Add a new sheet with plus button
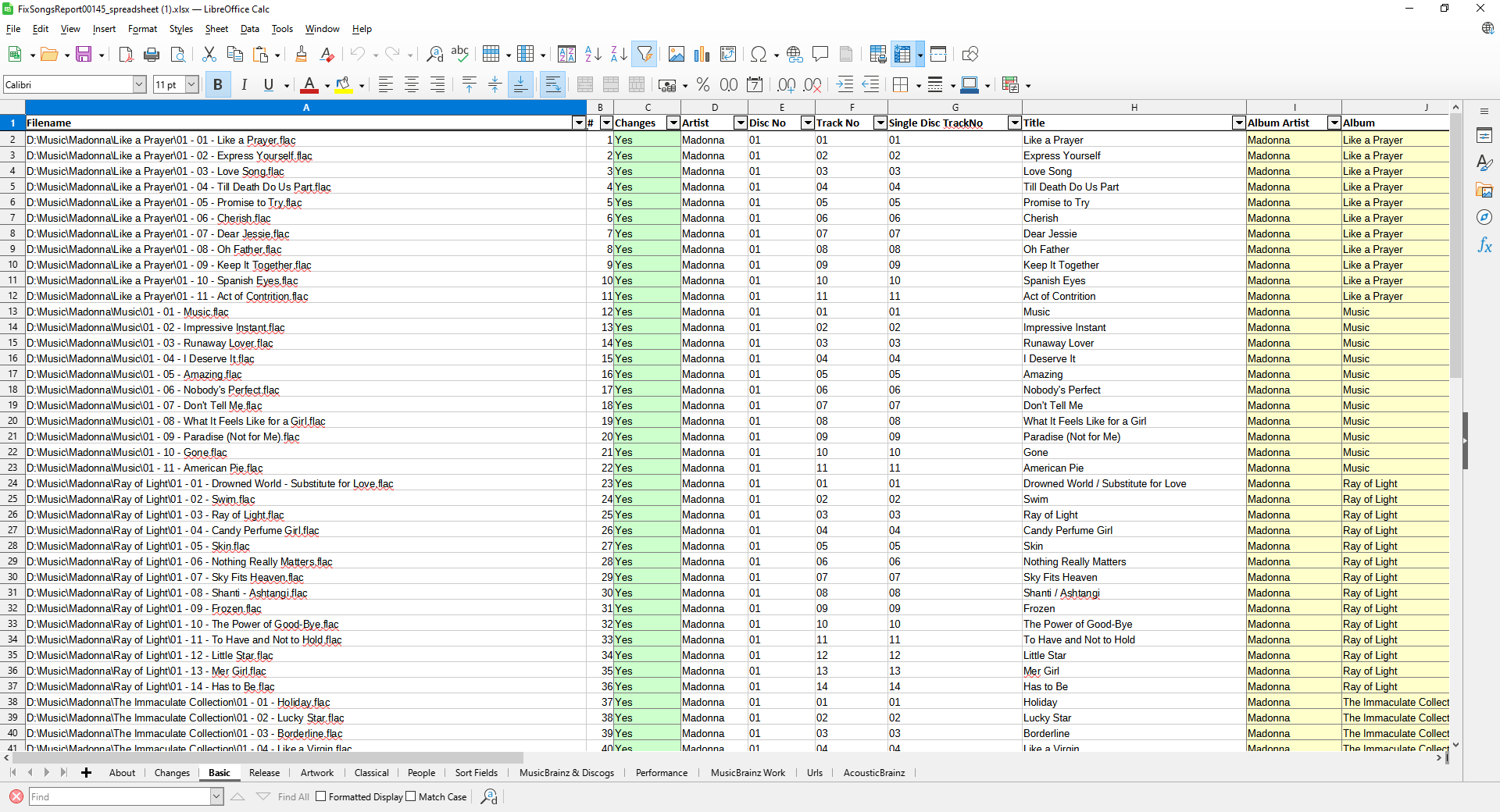This screenshot has height=812, width=1500. (87, 773)
